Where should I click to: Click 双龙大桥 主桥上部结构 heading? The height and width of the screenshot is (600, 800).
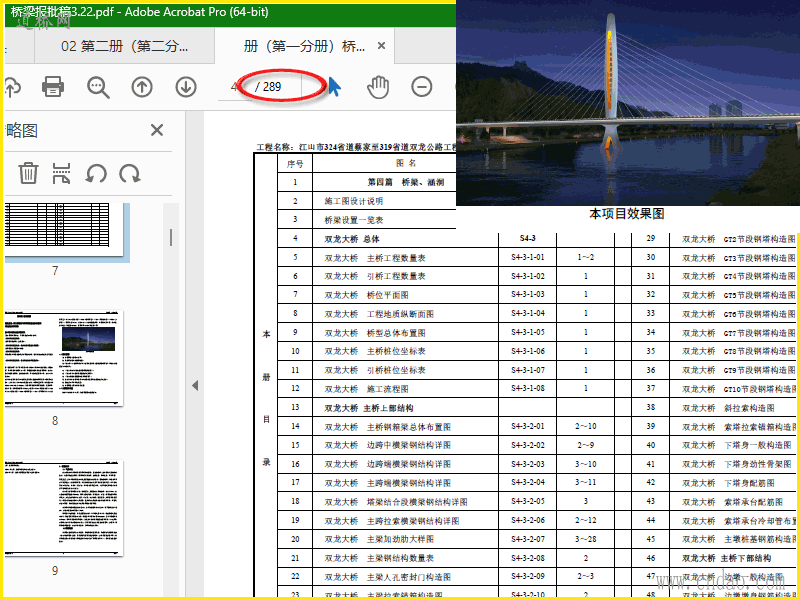point(369,408)
